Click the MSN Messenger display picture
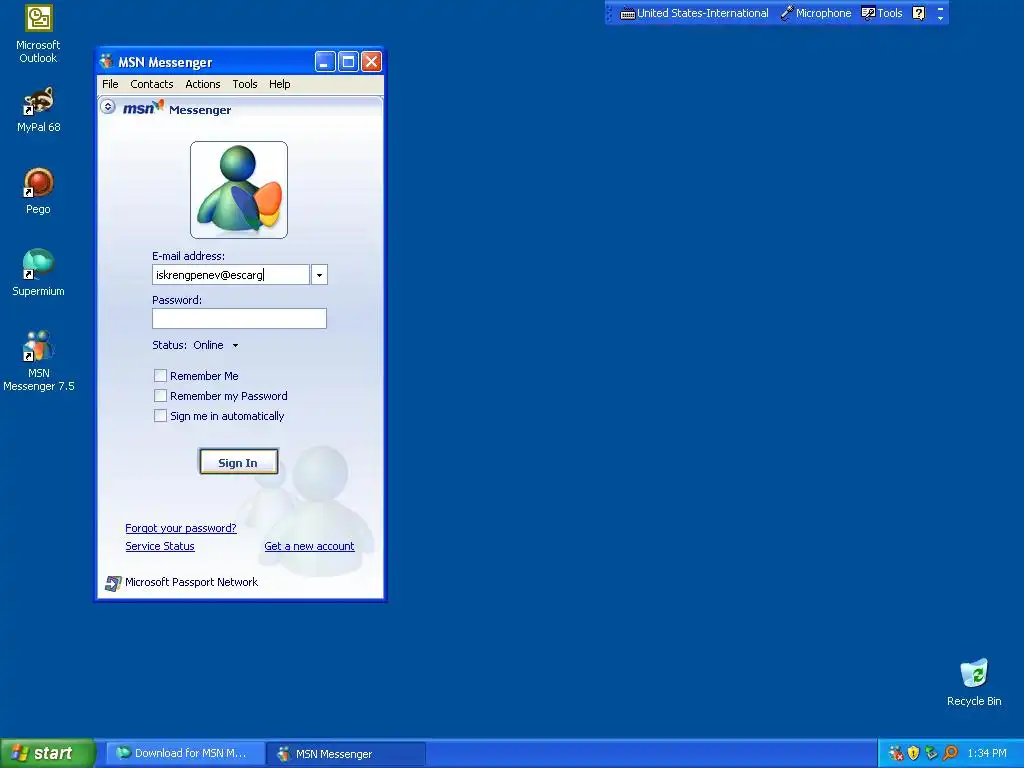 coord(239,190)
